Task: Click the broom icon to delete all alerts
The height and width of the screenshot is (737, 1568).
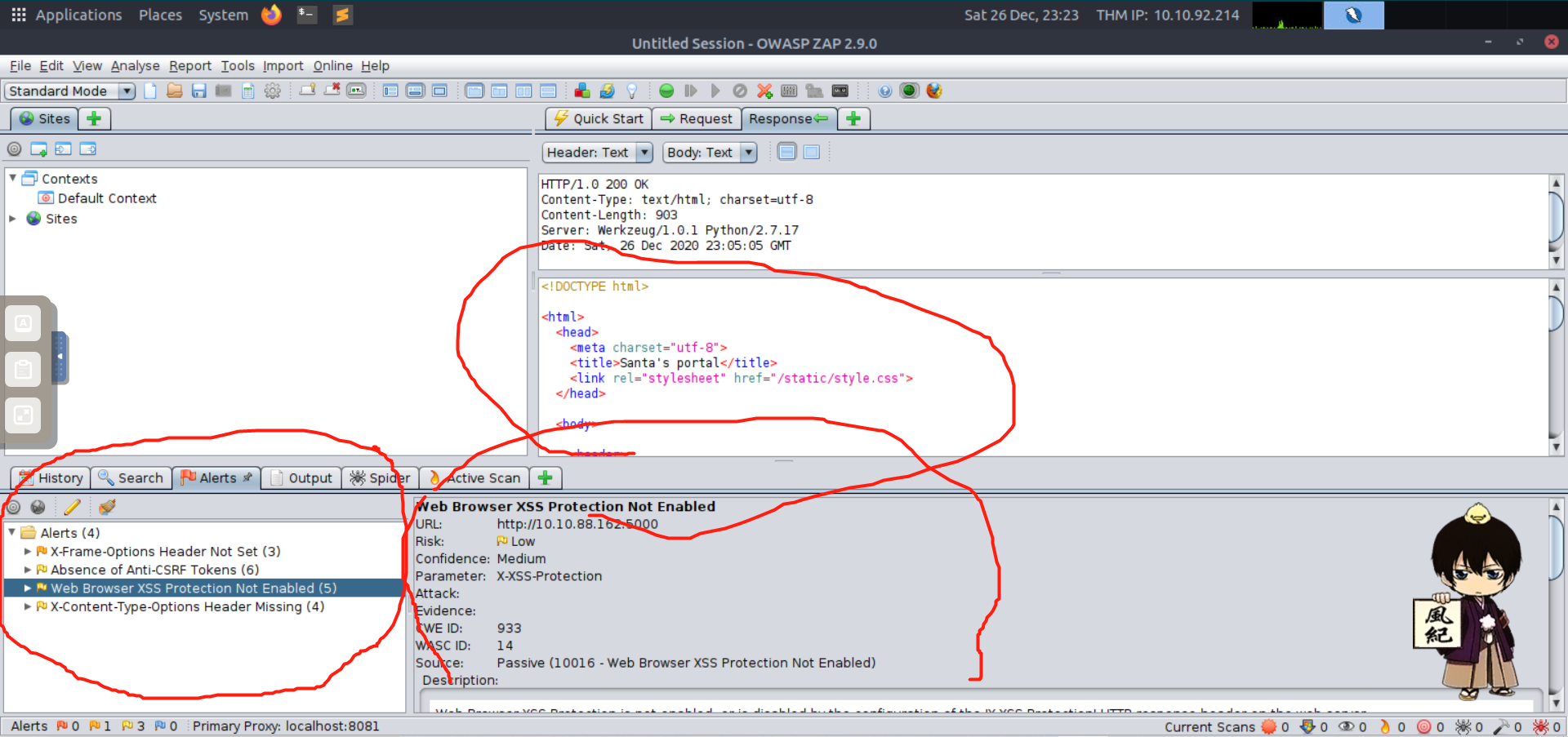Action: 107,507
